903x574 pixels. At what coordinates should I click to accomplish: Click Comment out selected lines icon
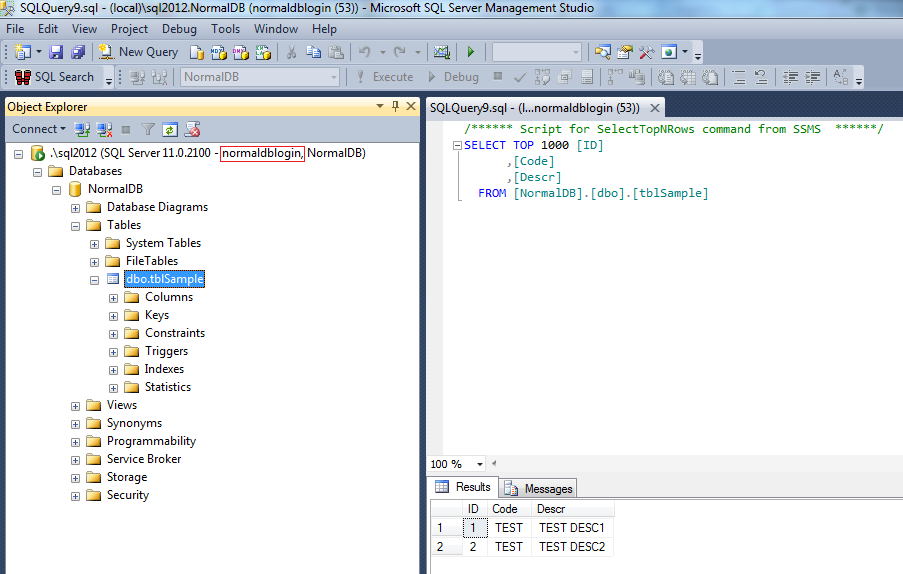point(739,77)
